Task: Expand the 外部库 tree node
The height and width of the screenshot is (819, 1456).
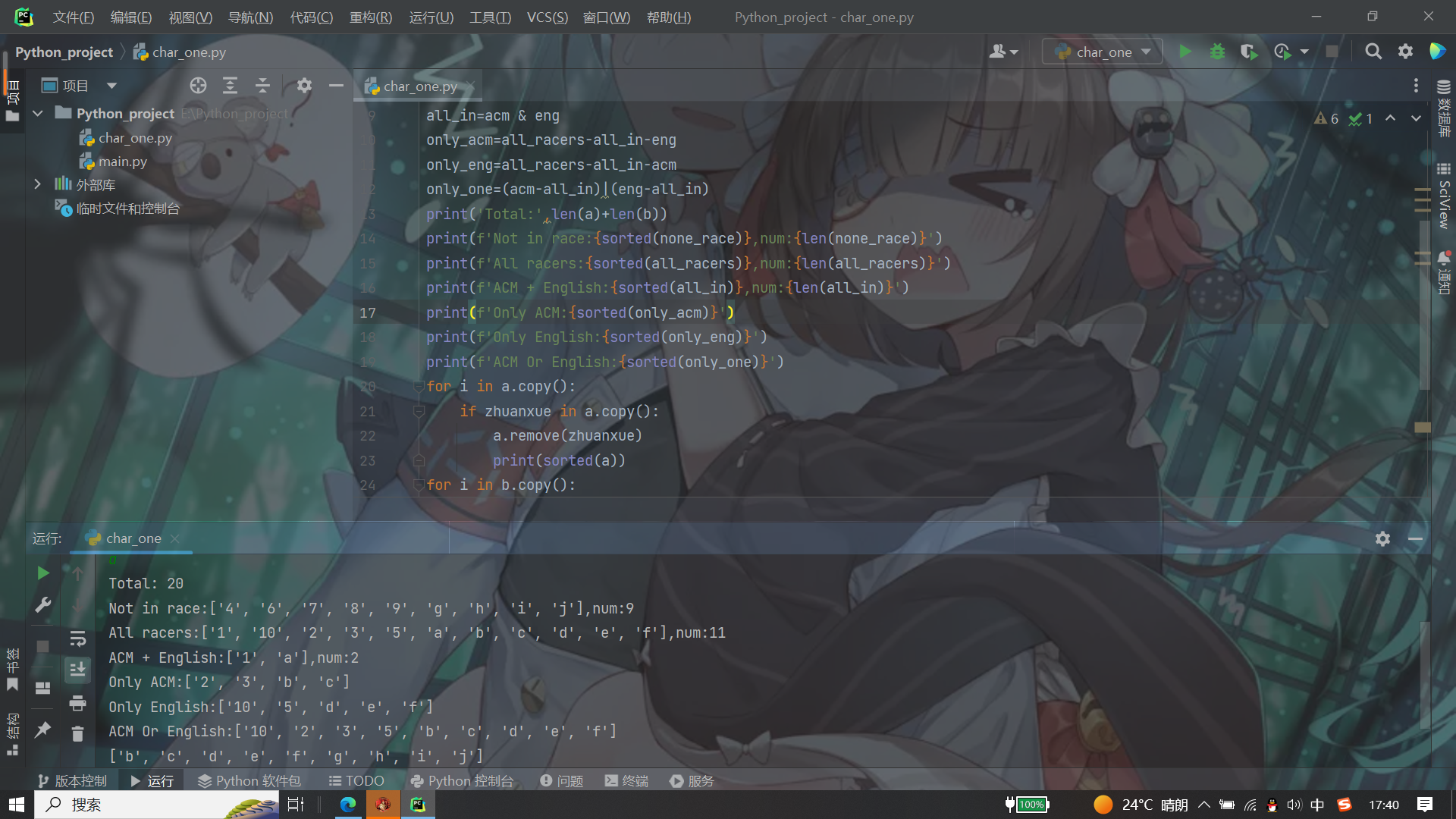Action: point(37,184)
